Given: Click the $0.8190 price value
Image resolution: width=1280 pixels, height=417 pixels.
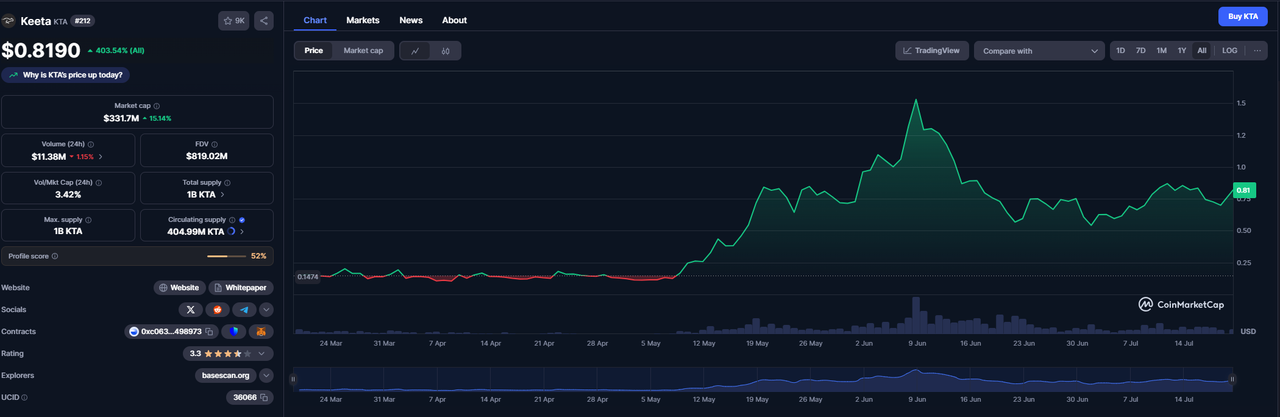Looking at the screenshot, I should pos(41,50).
